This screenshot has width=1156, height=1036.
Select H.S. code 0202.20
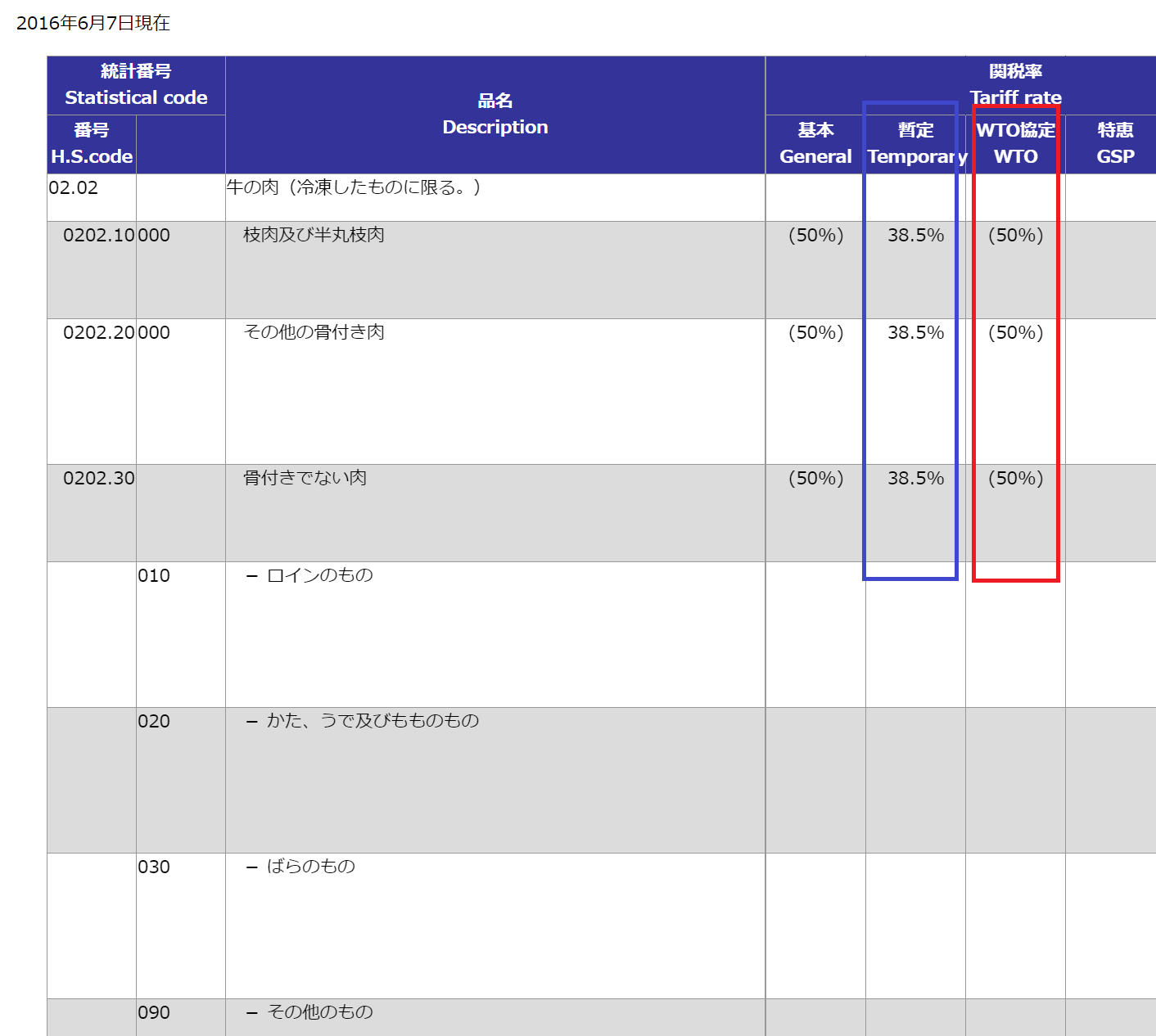pyautogui.click(x=99, y=332)
